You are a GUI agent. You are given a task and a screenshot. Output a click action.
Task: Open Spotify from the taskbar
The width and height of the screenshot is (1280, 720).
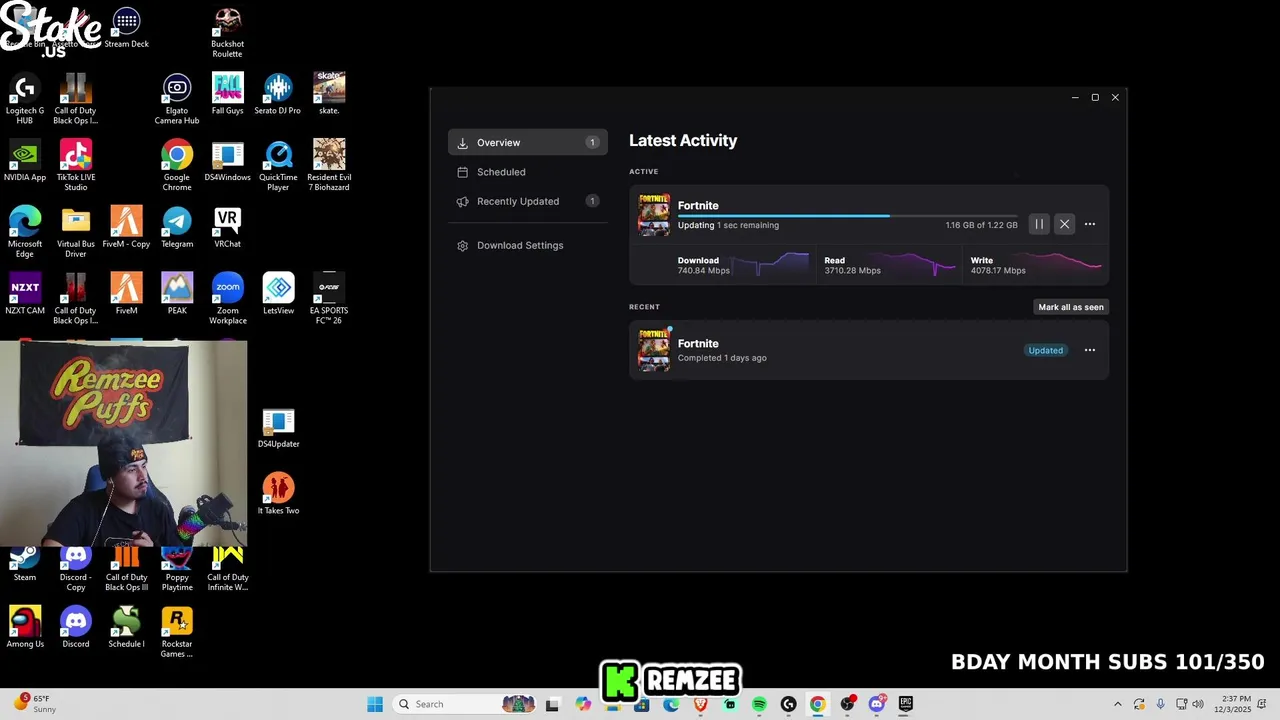[x=759, y=704]
